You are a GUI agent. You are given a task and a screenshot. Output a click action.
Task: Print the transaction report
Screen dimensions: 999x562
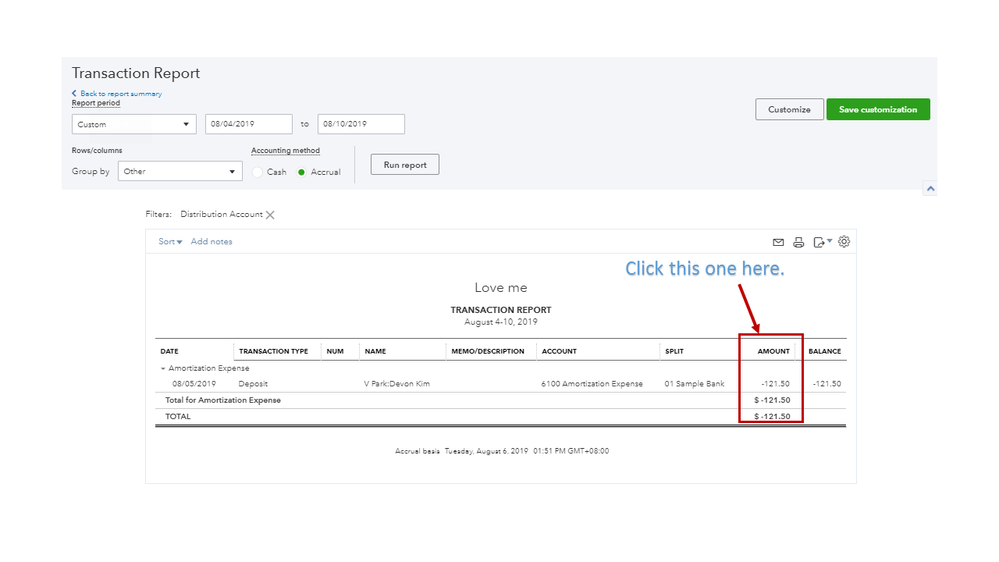798,242
